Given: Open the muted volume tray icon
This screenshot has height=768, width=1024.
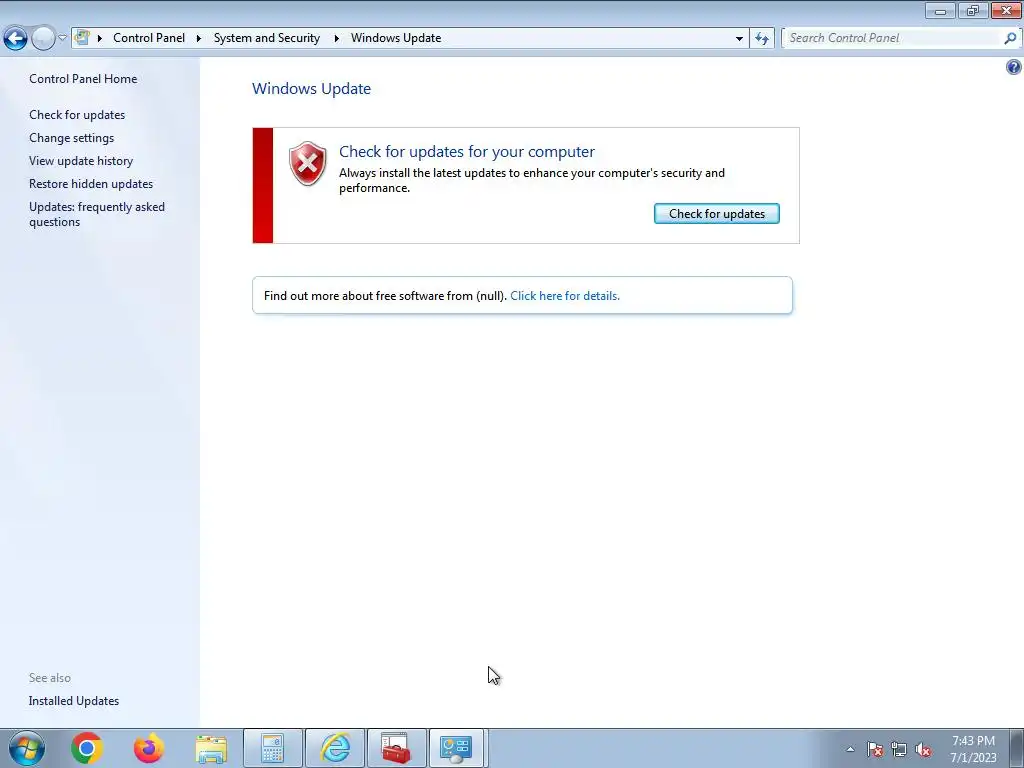Looking at the screenshot, I should tap(923, 749).
